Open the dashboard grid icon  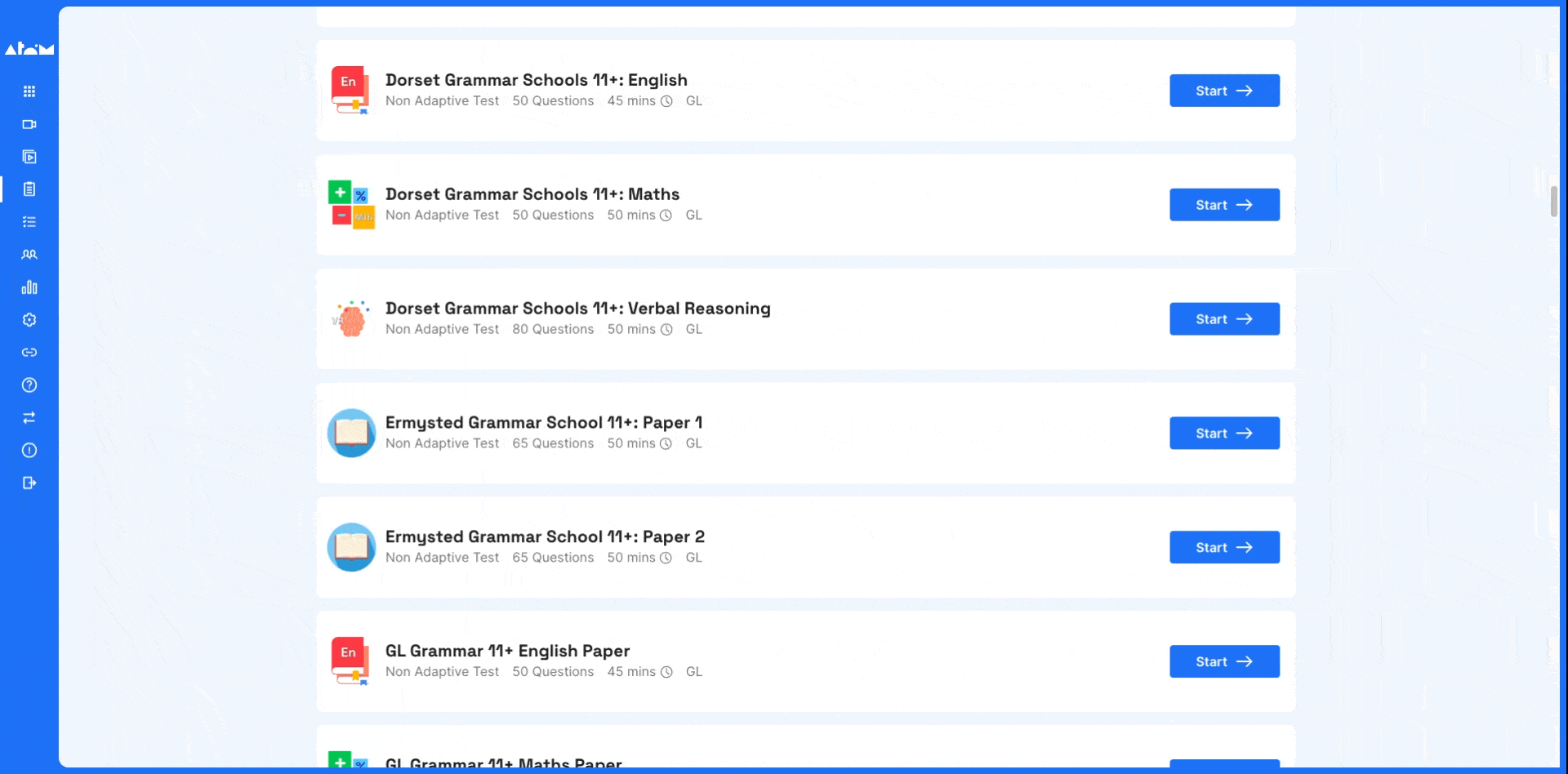pos(29,91)
